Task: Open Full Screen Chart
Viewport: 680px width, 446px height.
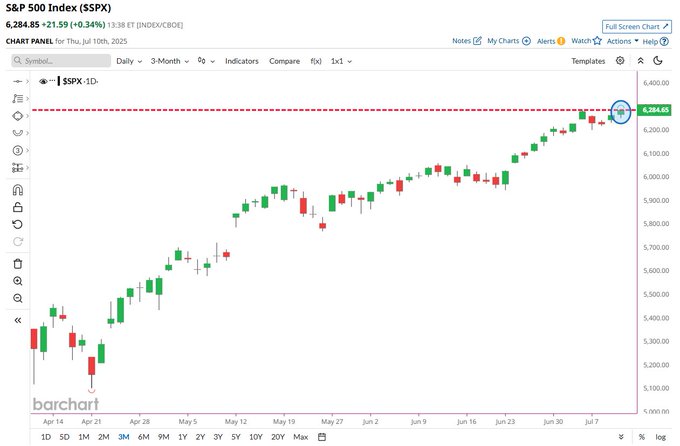Action: click(637, 26)
